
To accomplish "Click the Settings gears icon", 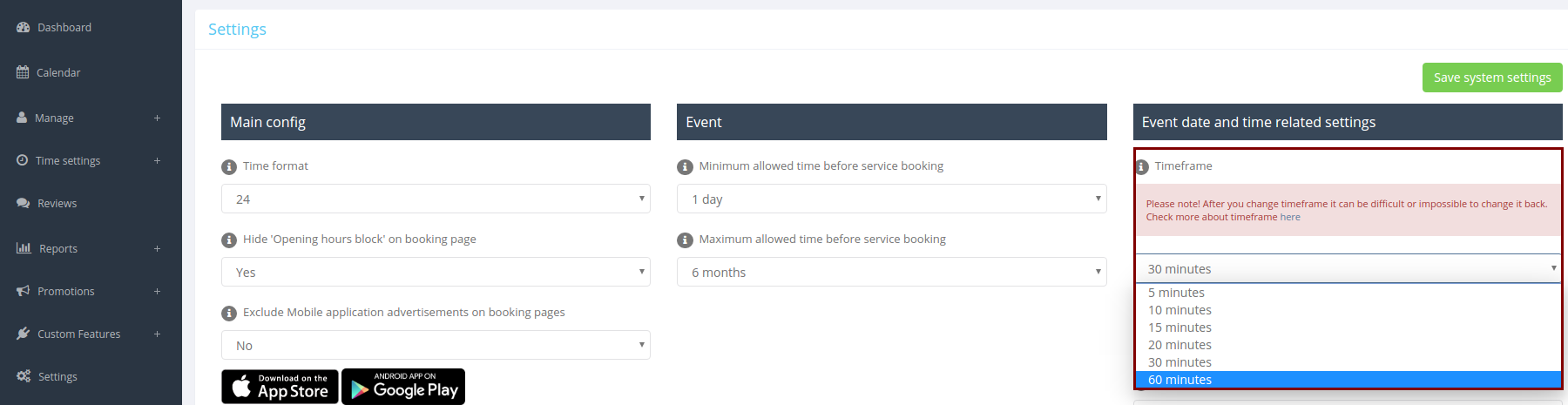I will tap(24, 376).
